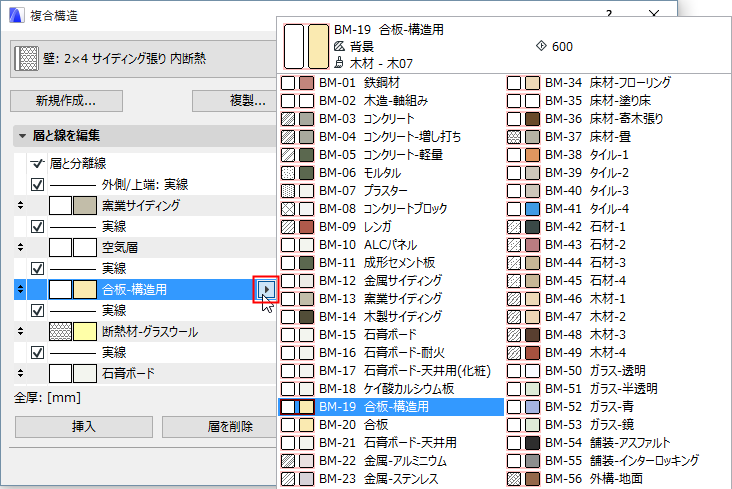Choose BM-03 コンクリート material
The image size is (732, 489).
[x=389, y=119]
